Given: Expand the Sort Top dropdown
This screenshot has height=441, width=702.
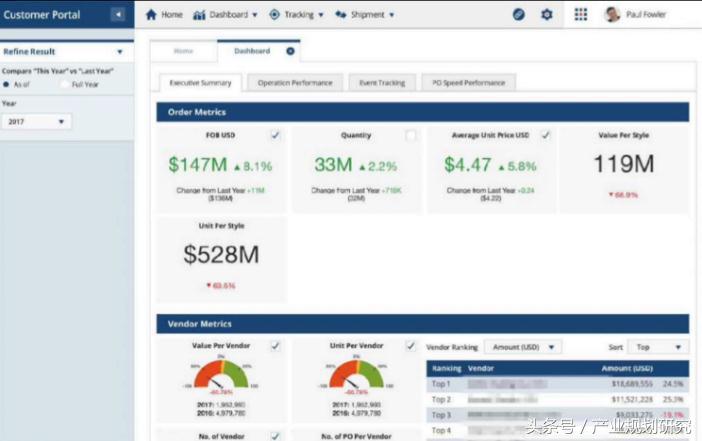Looking at the screenshot, I should point(658,347).
